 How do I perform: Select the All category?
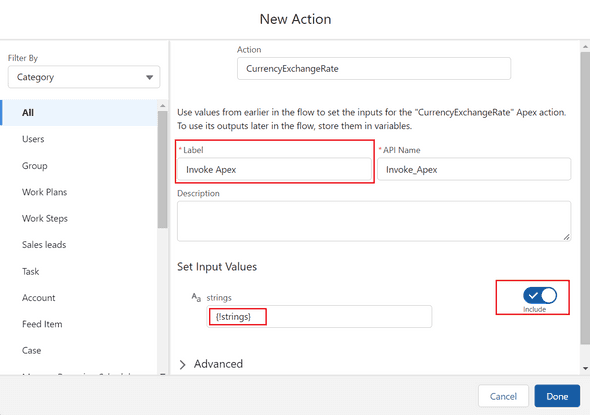click(x=79, y=112)
